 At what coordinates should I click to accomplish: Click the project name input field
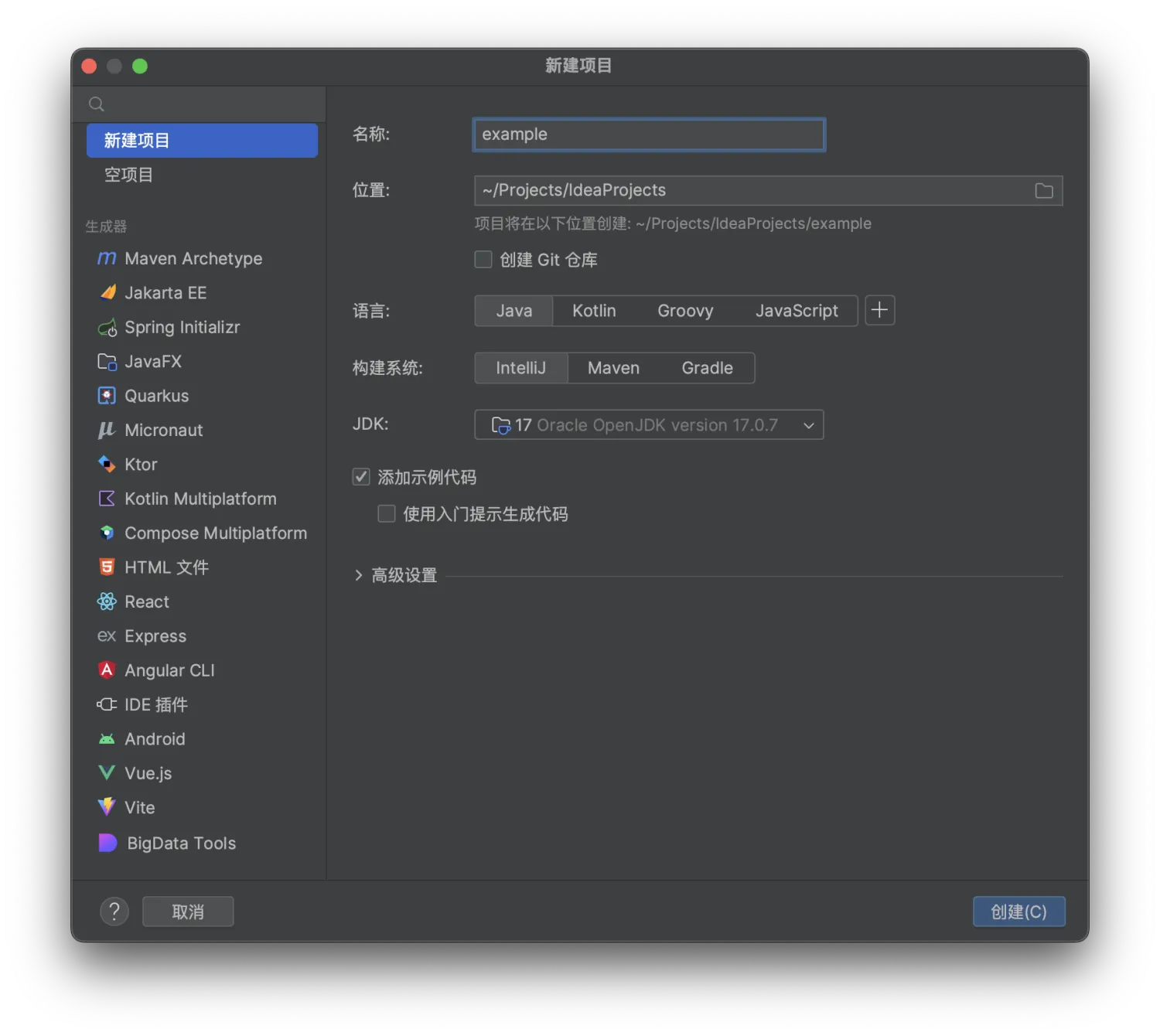coord(649,135)
